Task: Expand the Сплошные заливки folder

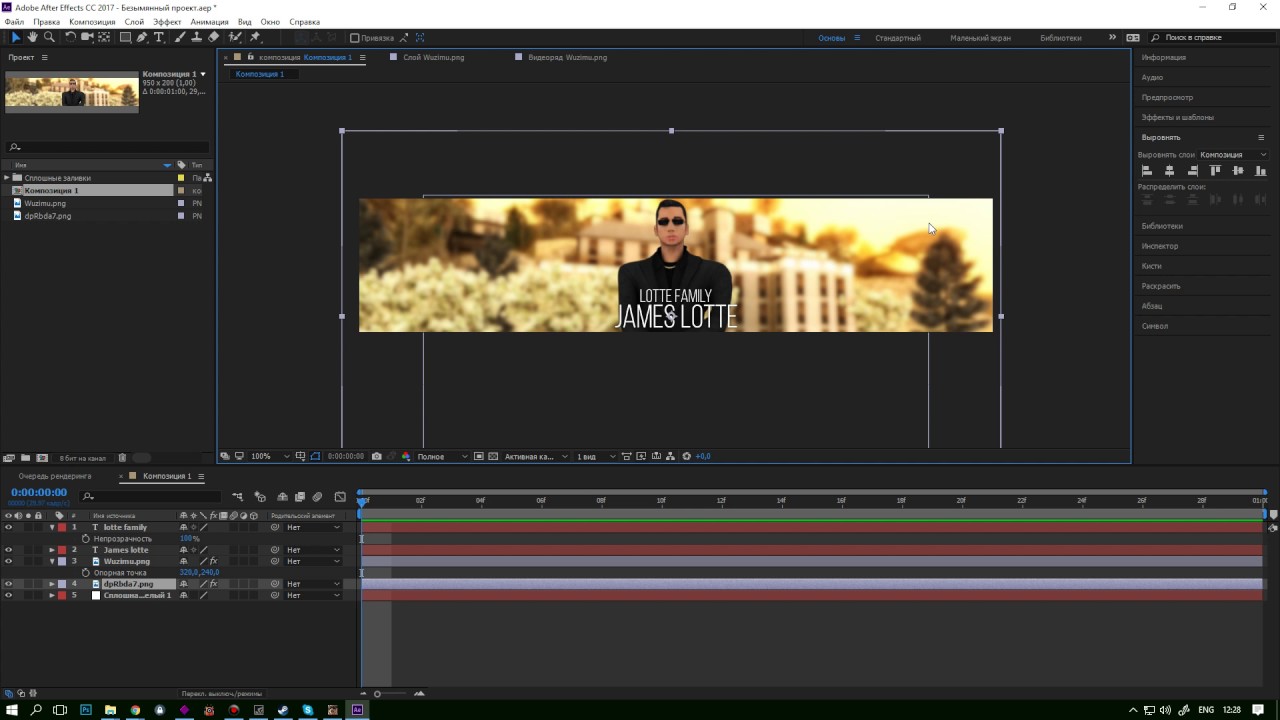Action: click(6, 178)
